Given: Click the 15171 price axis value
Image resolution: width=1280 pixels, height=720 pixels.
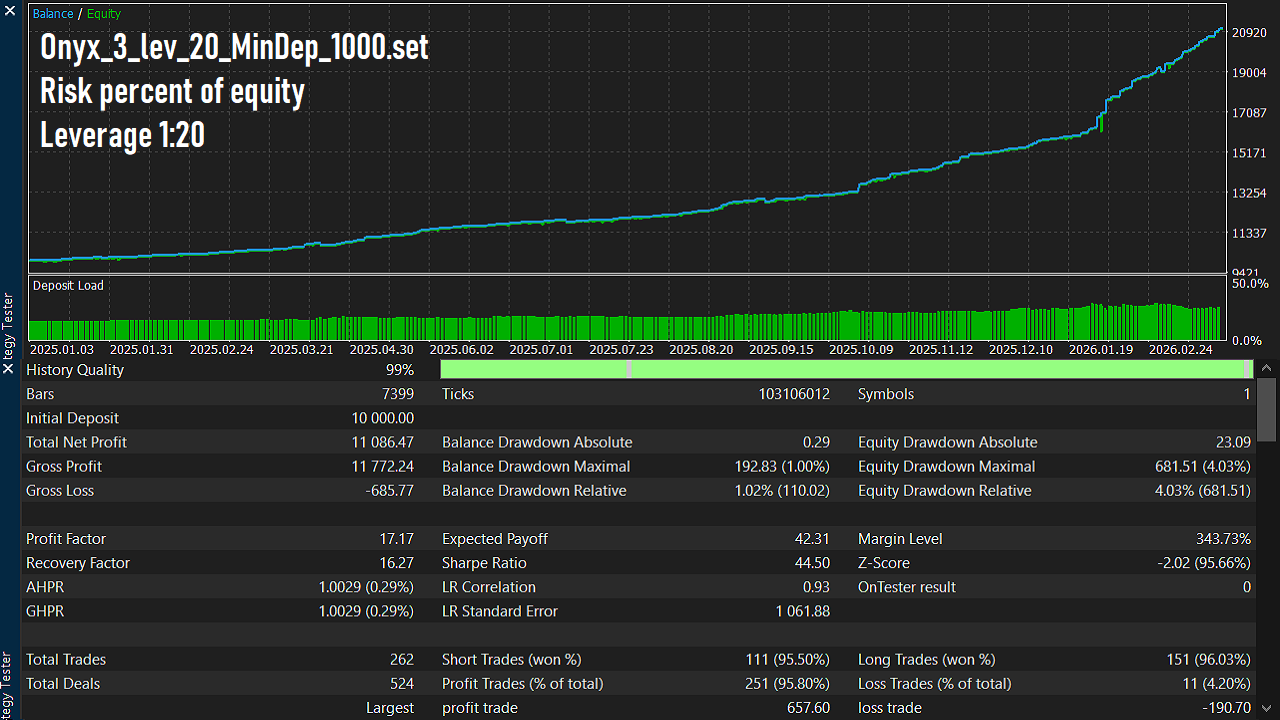Looking at the screenshot, I should pos(1249,153).
